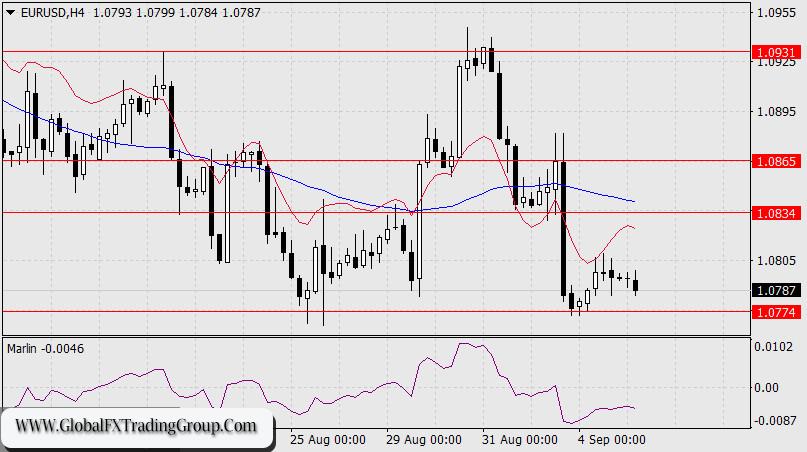Screen dimensions: 807x452
Task: Click the dropdown triangle beside EURUSD,H4
Action: tap(11, 12)
